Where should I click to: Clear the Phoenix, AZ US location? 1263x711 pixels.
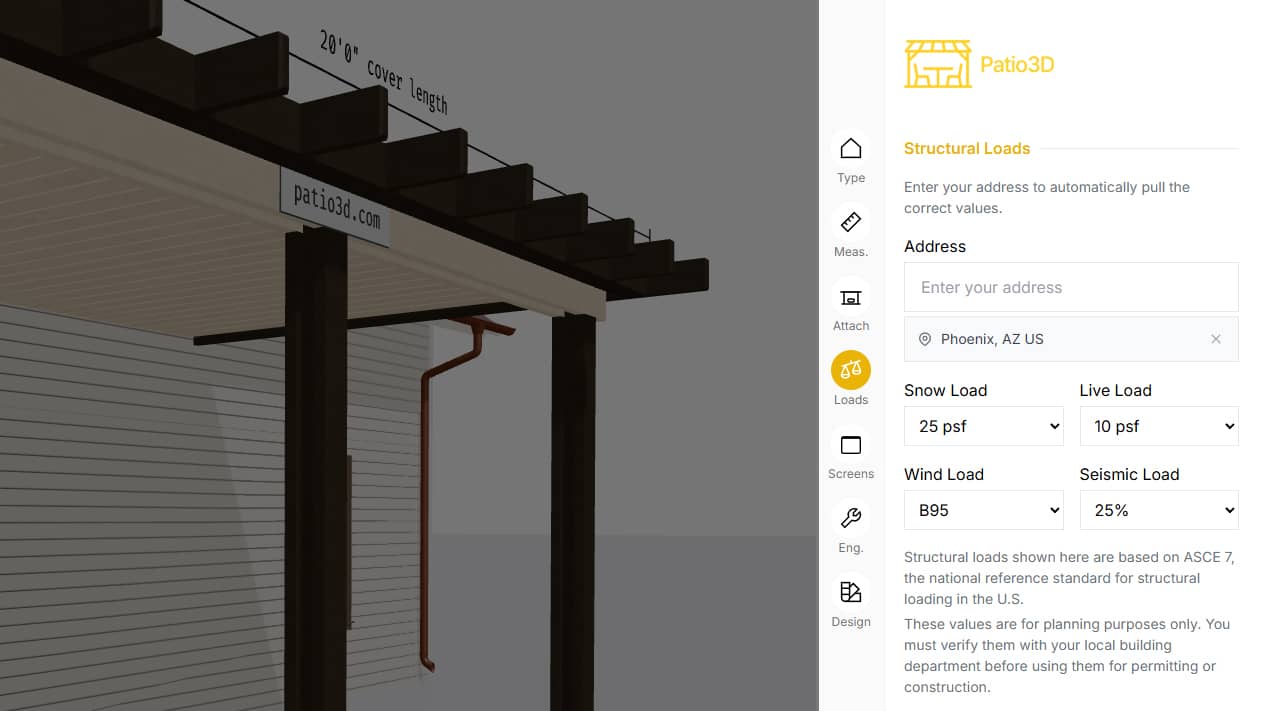tap(1216, 339)
